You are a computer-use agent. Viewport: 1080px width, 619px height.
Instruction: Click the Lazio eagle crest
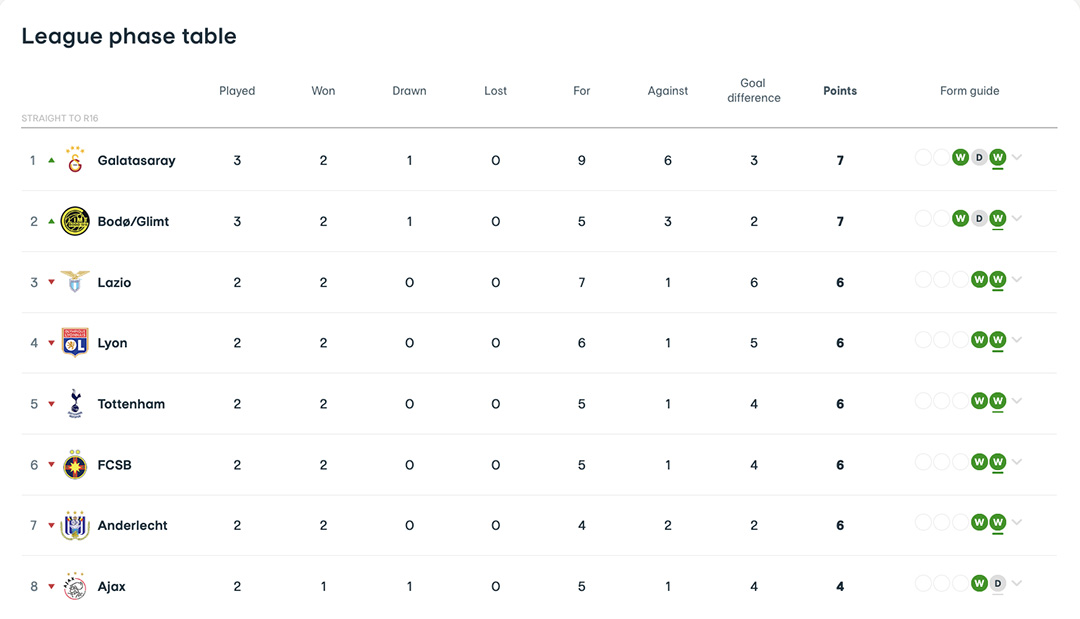75,282
